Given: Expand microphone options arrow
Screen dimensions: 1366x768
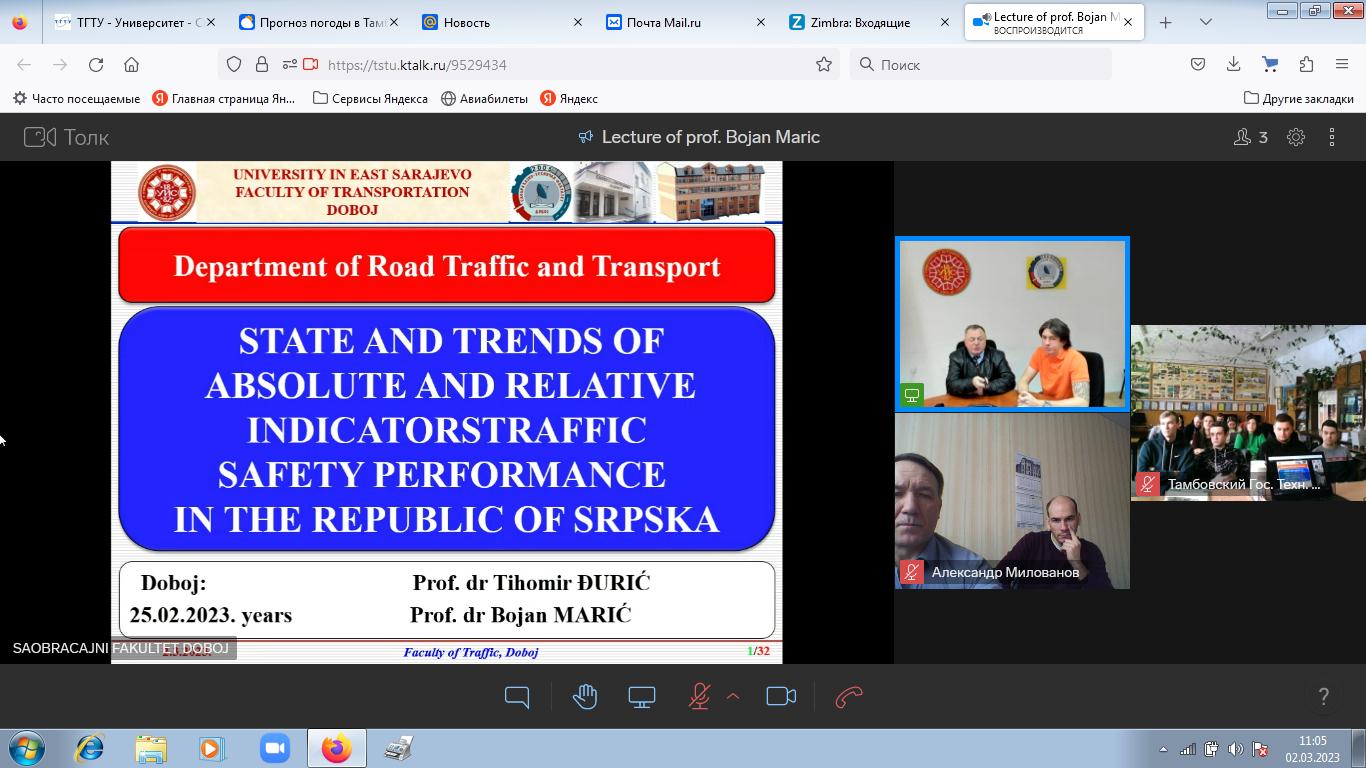Looking at the screenshot, I should pos(733,696).
